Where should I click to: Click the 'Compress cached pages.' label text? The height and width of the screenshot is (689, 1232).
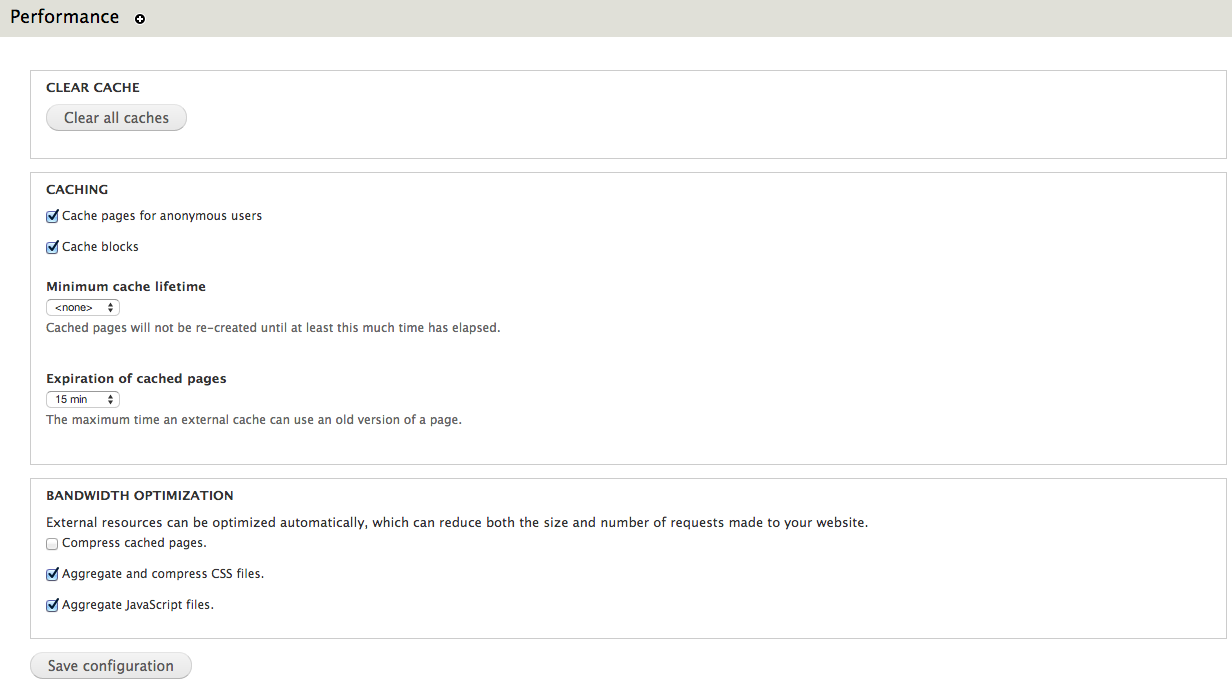coord(134,544)
